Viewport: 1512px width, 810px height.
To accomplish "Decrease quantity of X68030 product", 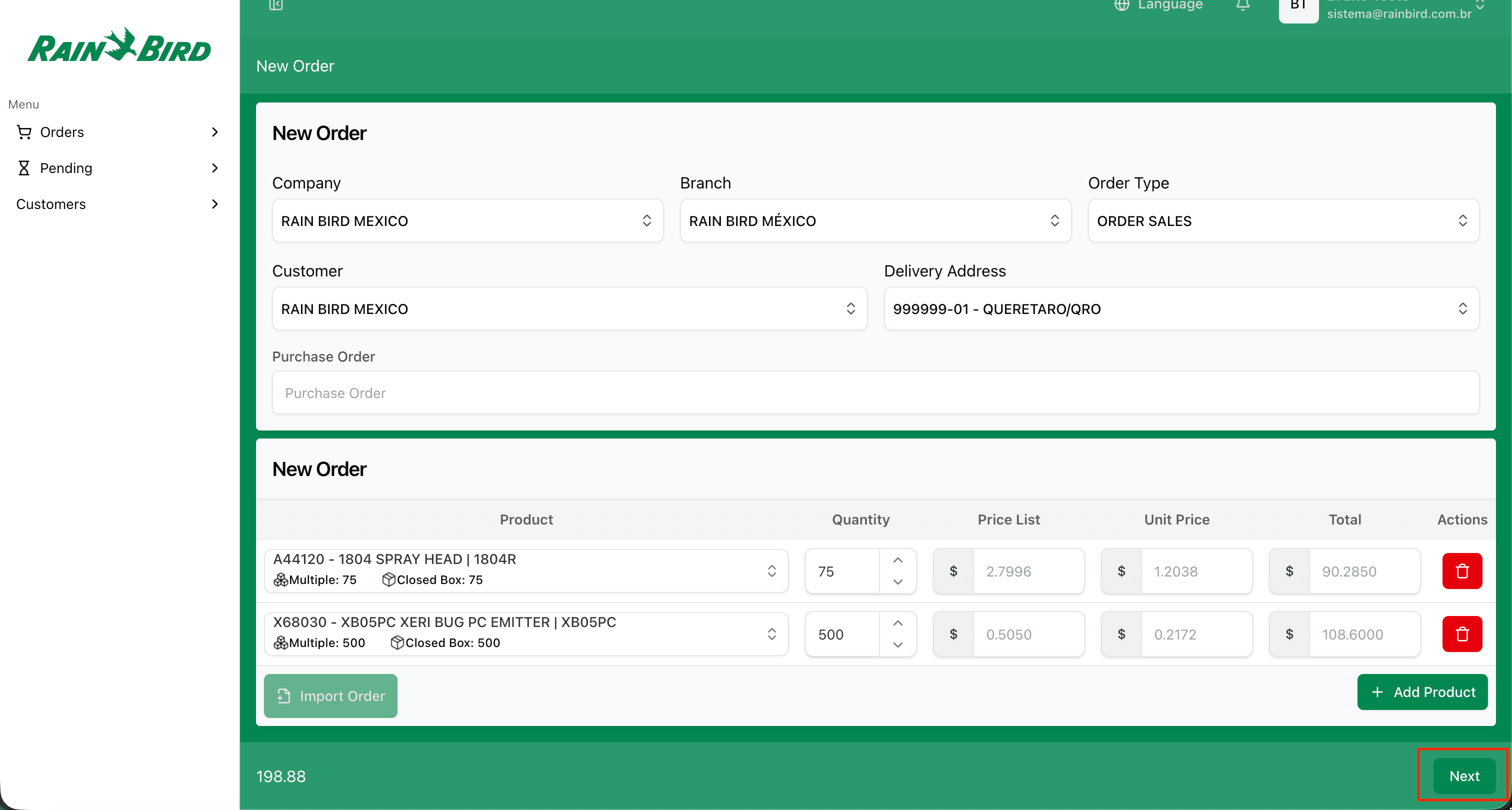I will click(897, 644).
